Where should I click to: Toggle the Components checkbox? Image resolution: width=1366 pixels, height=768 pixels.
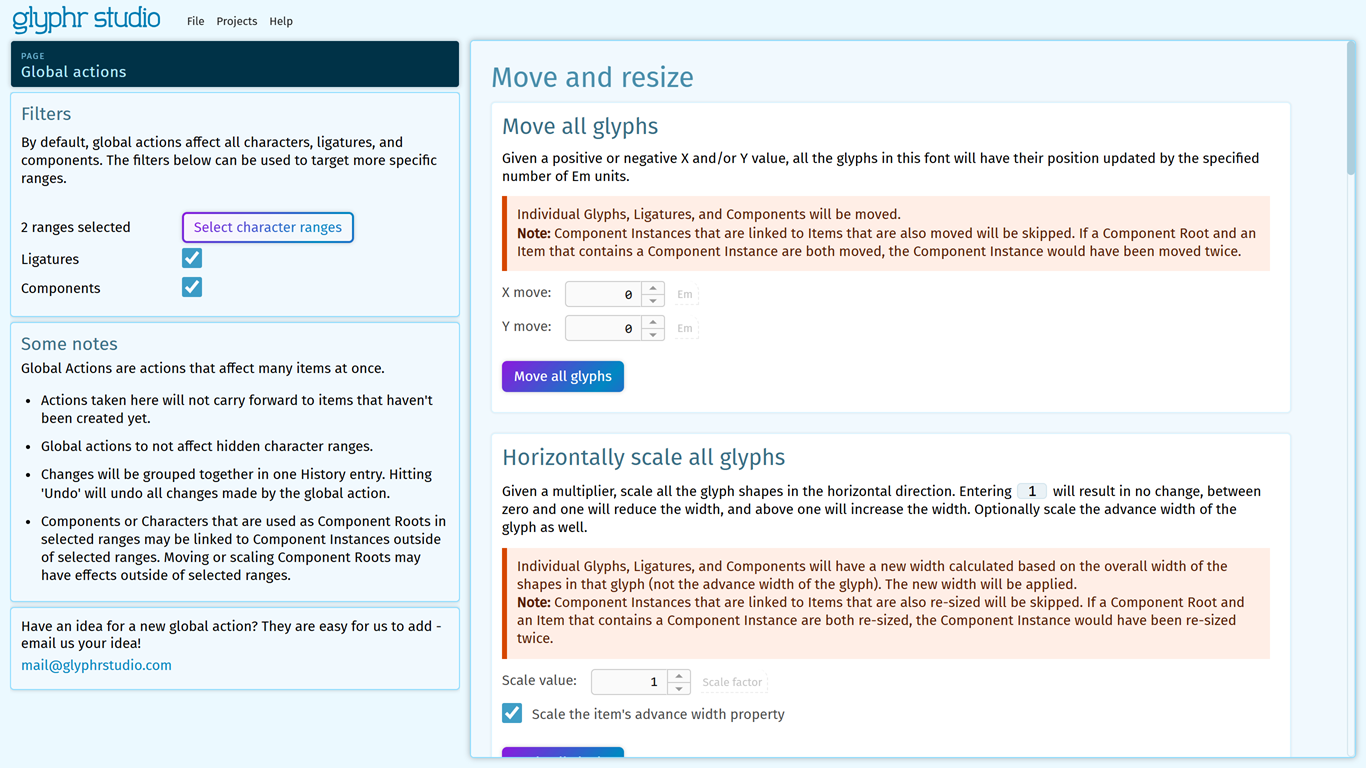click(x=192, y=287)
